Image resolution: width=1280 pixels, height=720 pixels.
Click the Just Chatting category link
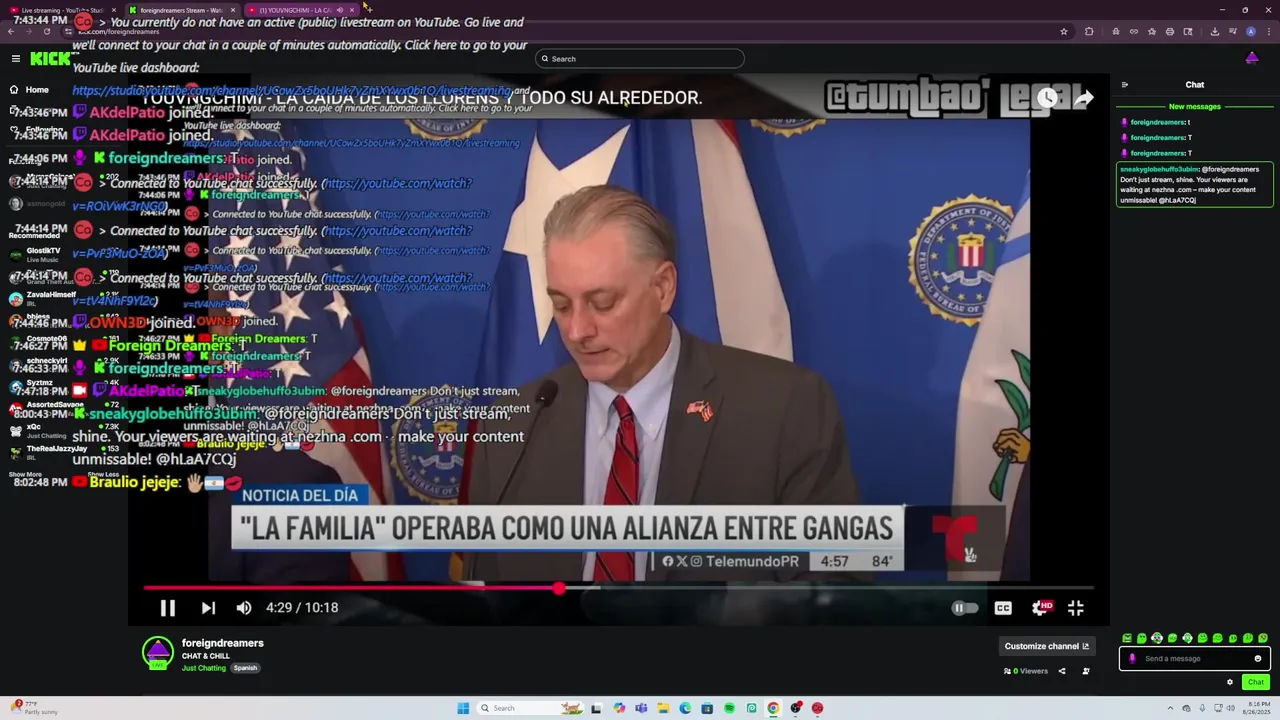coord(204,668)
